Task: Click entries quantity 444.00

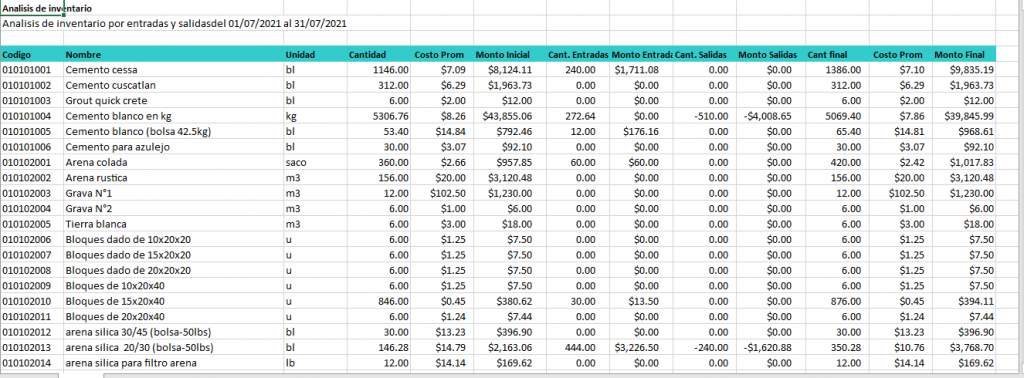Action: 578,347
